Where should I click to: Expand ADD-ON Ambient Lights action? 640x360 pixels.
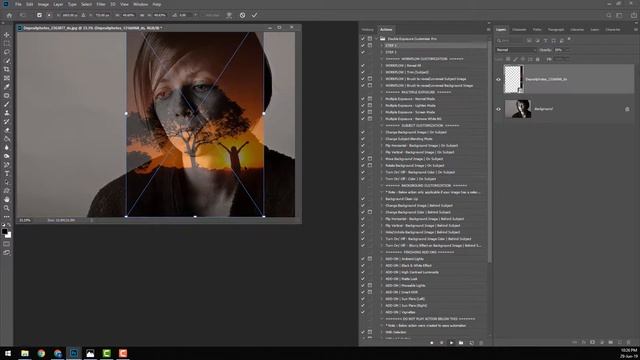pos(382,259)
